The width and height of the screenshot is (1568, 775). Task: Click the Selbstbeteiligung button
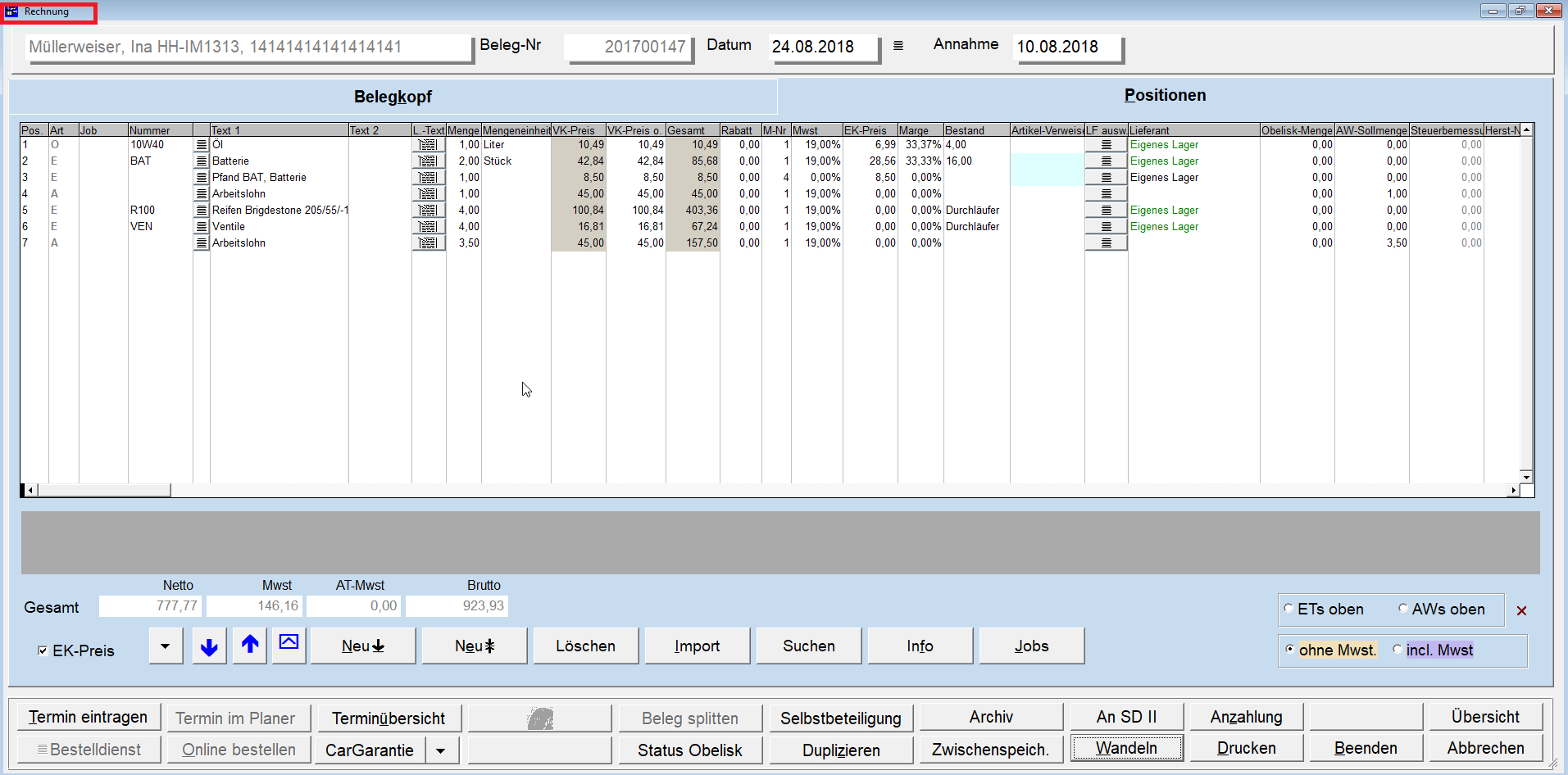(841, 718)
